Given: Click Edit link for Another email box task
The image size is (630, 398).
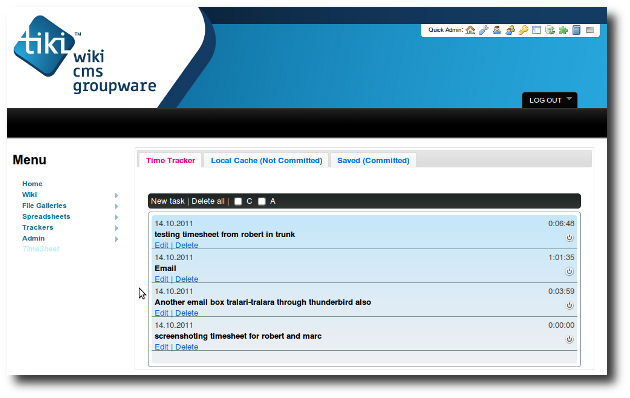Looking at the screenshot, I should [161, 313].
